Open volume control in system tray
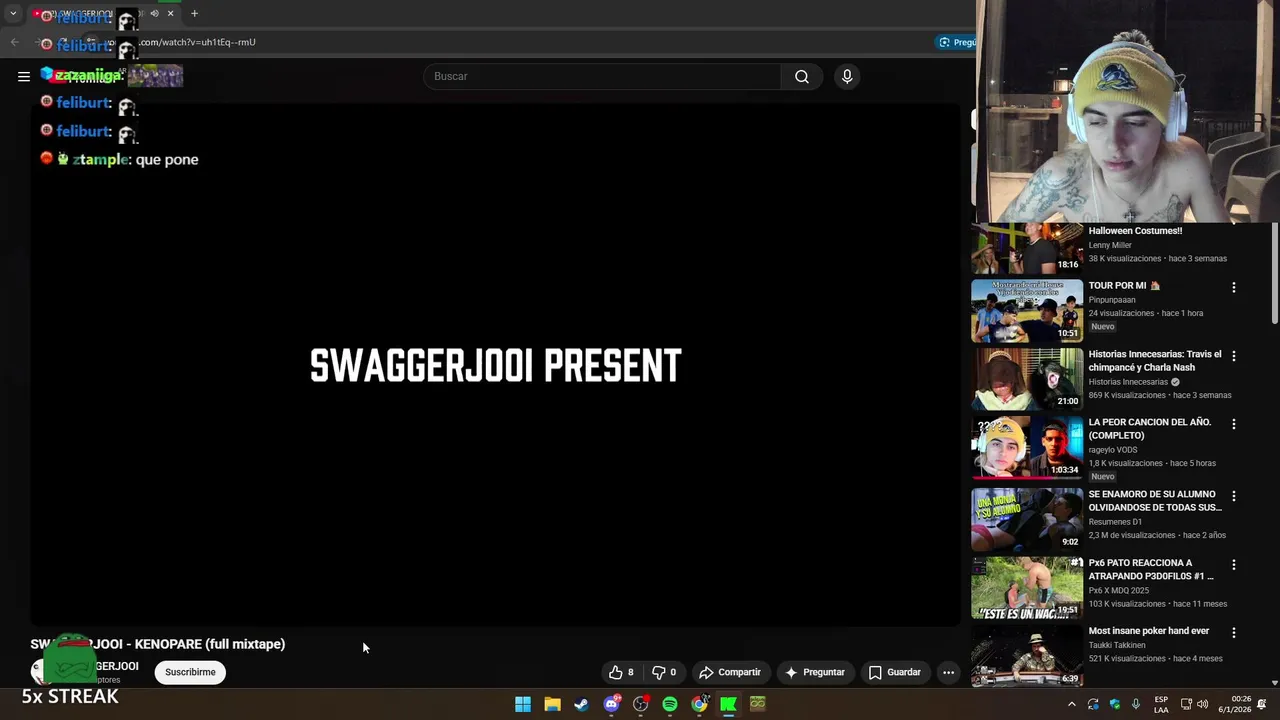This screenshot has width=1280, height=720. point(1203,704)
